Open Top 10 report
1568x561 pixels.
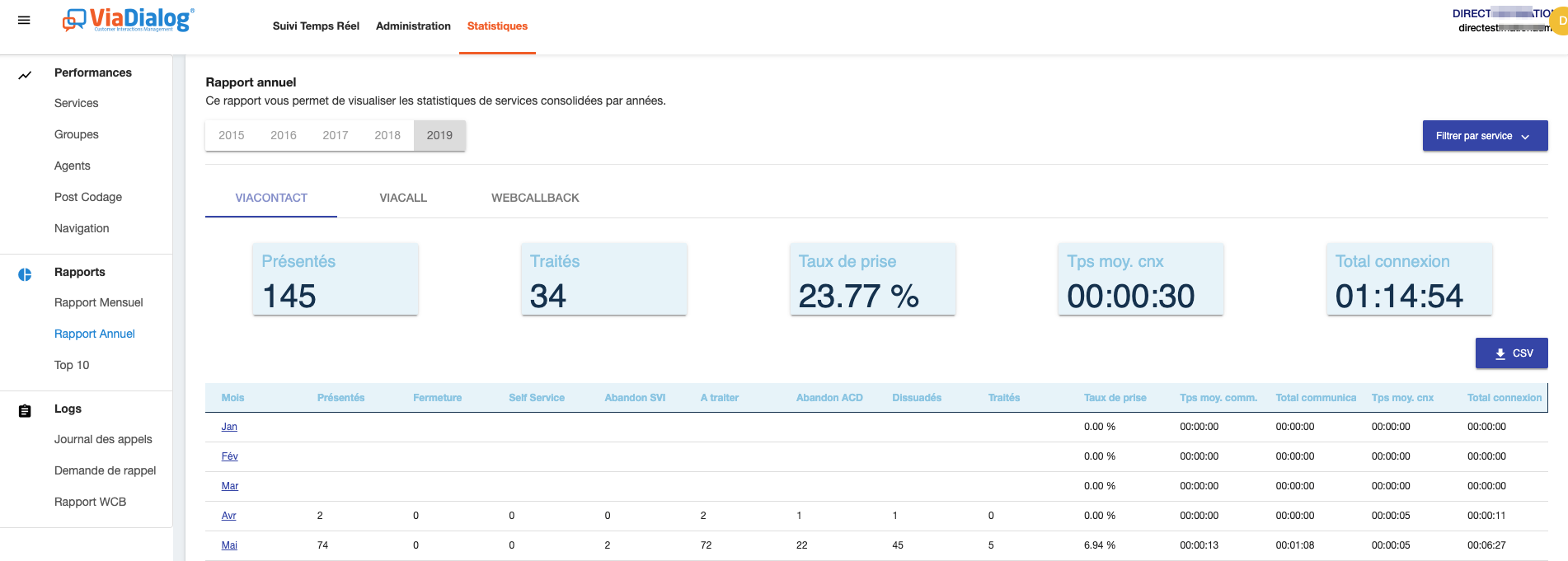72,365
